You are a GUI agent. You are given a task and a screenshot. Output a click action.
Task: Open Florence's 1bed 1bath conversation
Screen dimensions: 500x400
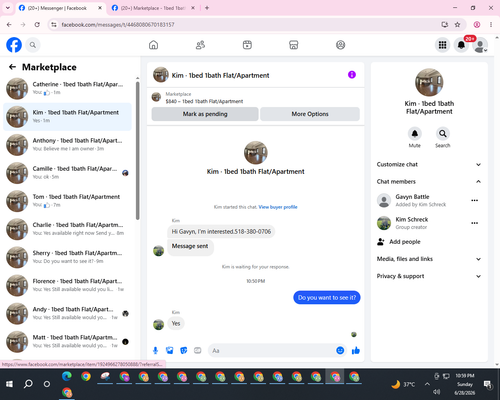68,285
